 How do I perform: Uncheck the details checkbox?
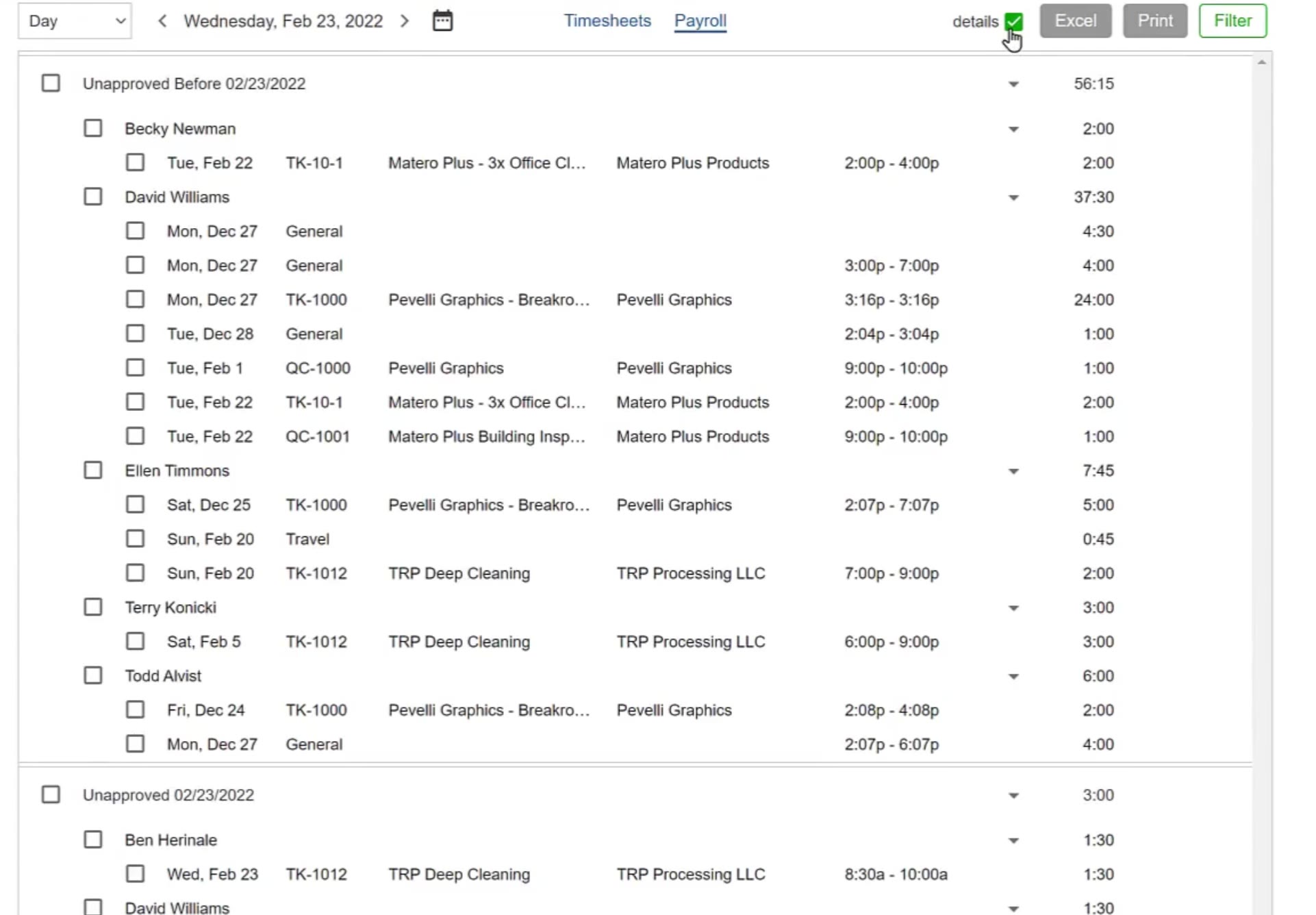[1014, 21]
